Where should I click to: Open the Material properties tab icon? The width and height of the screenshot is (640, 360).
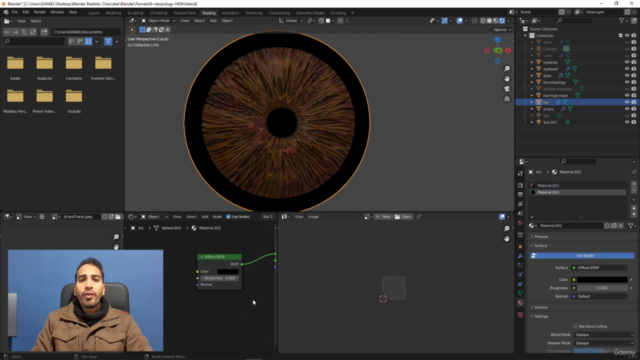tap(520, 303)
